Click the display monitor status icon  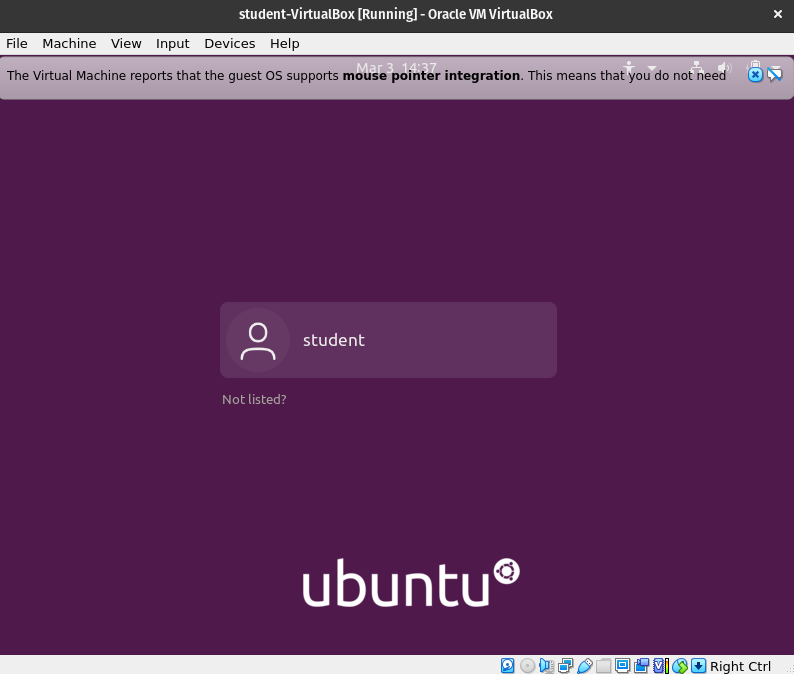[622, 666]
